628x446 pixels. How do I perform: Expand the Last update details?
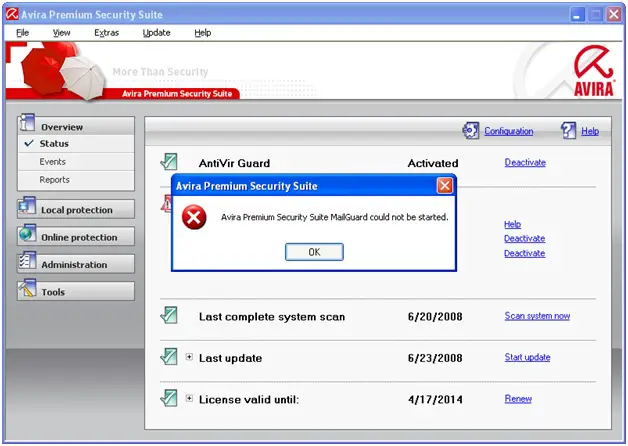(189, 357)
